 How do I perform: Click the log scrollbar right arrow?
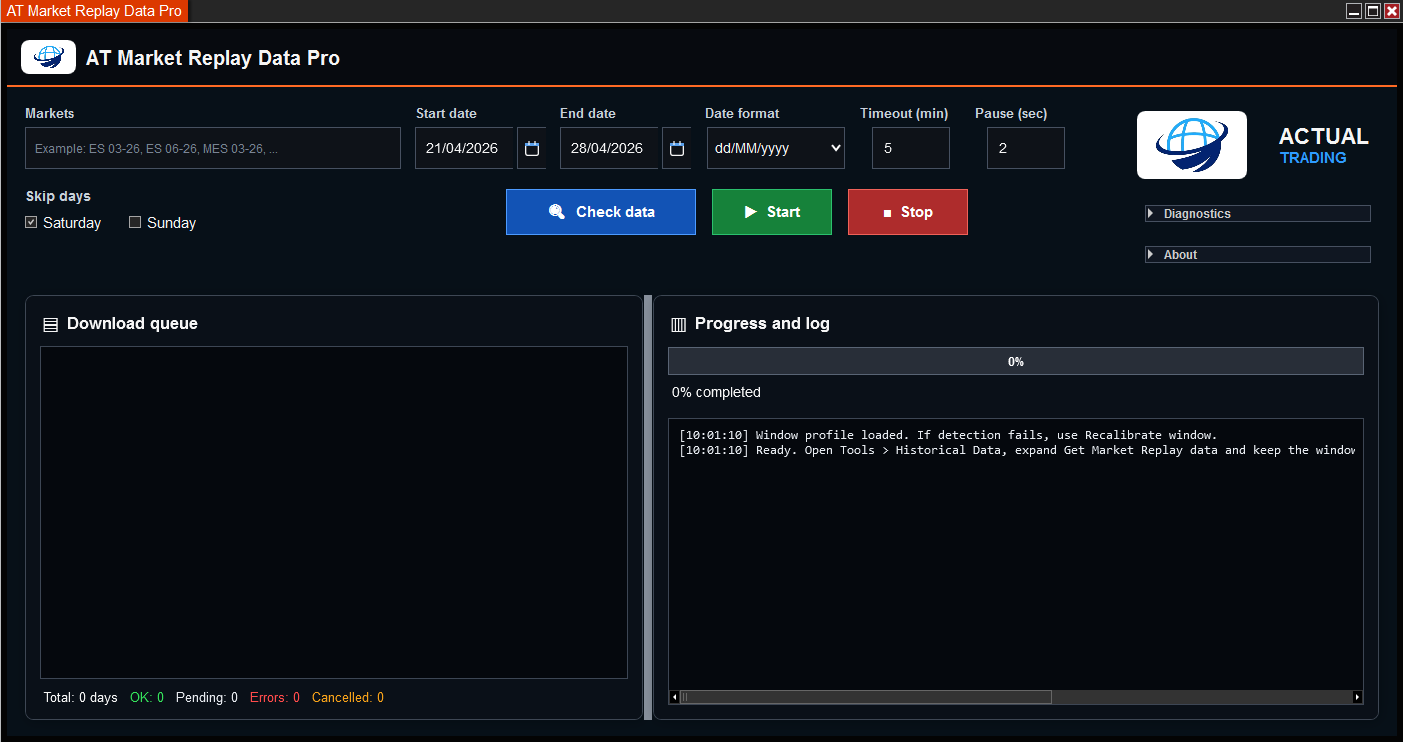pos(1357,697)
